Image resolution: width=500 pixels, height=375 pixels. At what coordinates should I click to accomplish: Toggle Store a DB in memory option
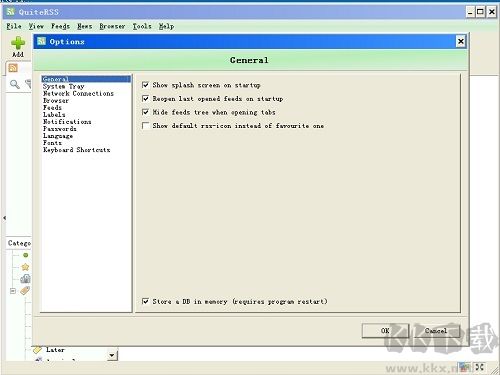145,301
